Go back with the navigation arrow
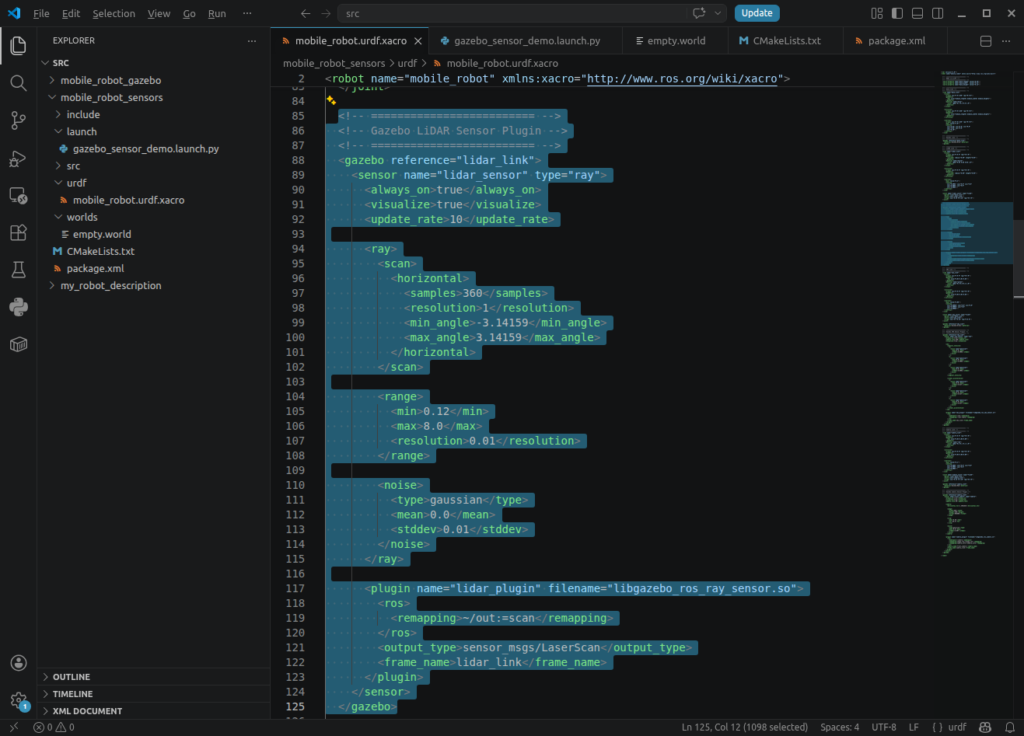Viewport: 1024px width, 736px height. [x=306, y=13]
